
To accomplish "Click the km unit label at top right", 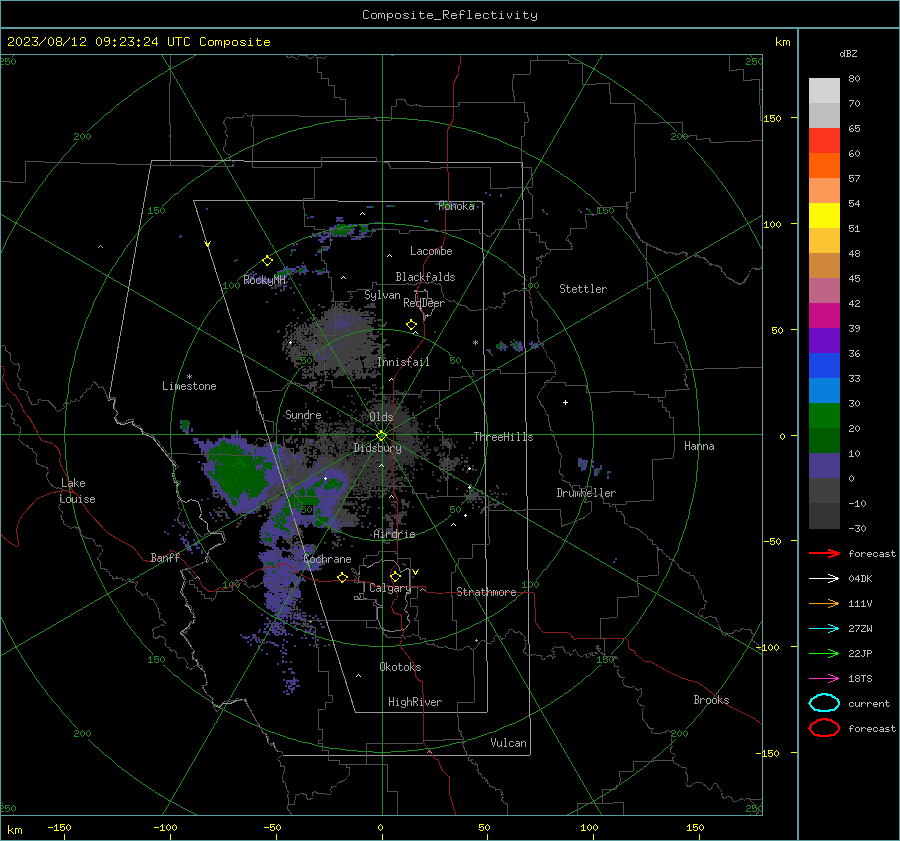I will (782, 42).
